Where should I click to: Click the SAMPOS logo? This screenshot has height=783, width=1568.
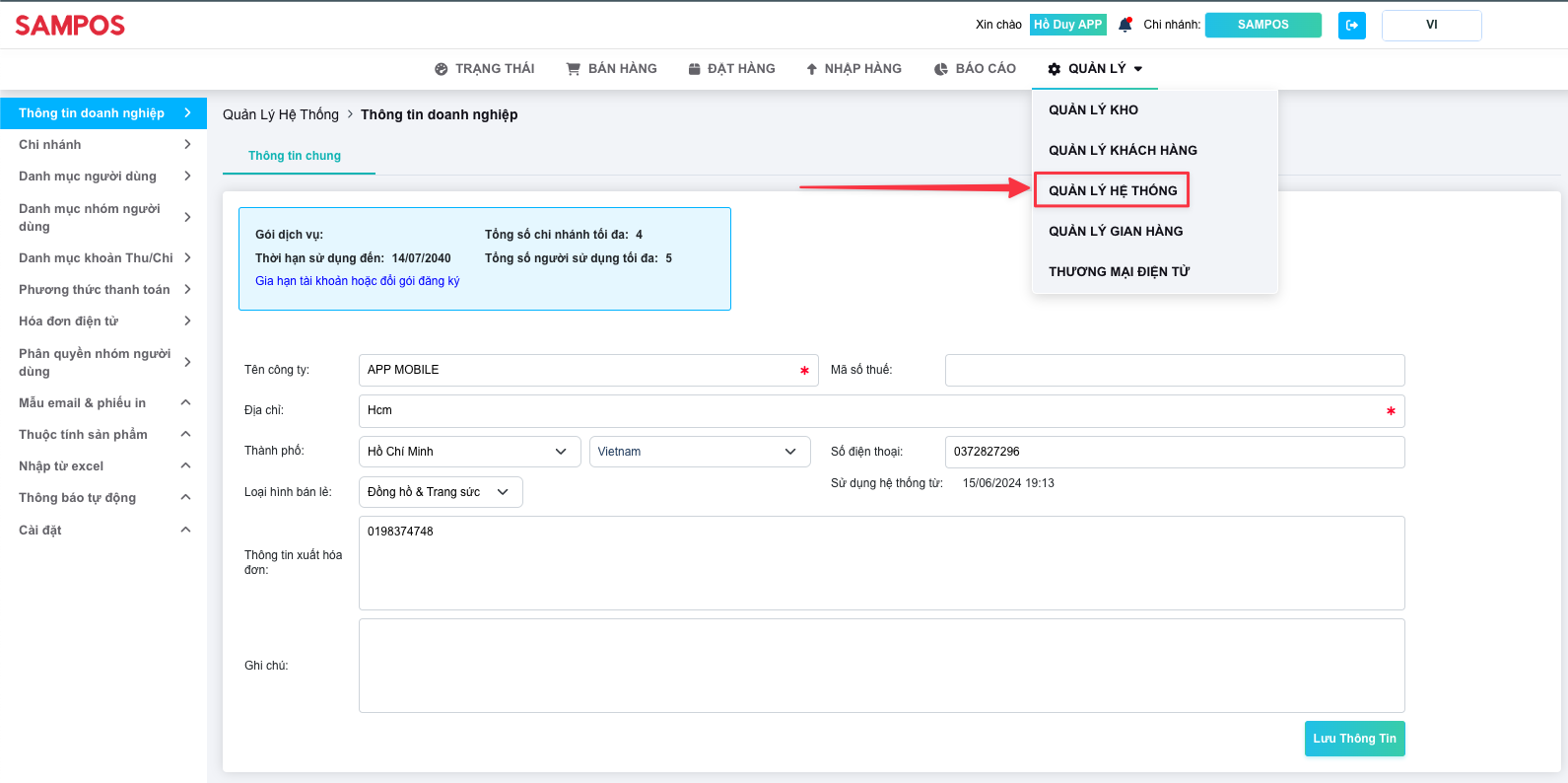coord(70,26)
